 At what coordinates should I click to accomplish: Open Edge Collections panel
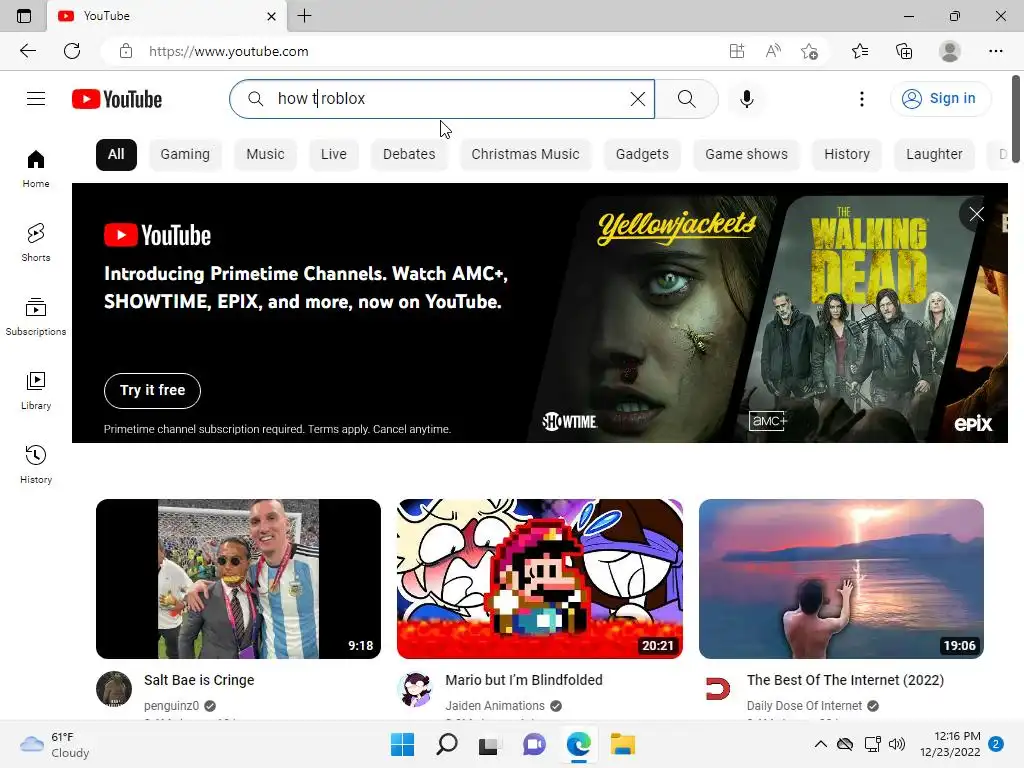904,51
